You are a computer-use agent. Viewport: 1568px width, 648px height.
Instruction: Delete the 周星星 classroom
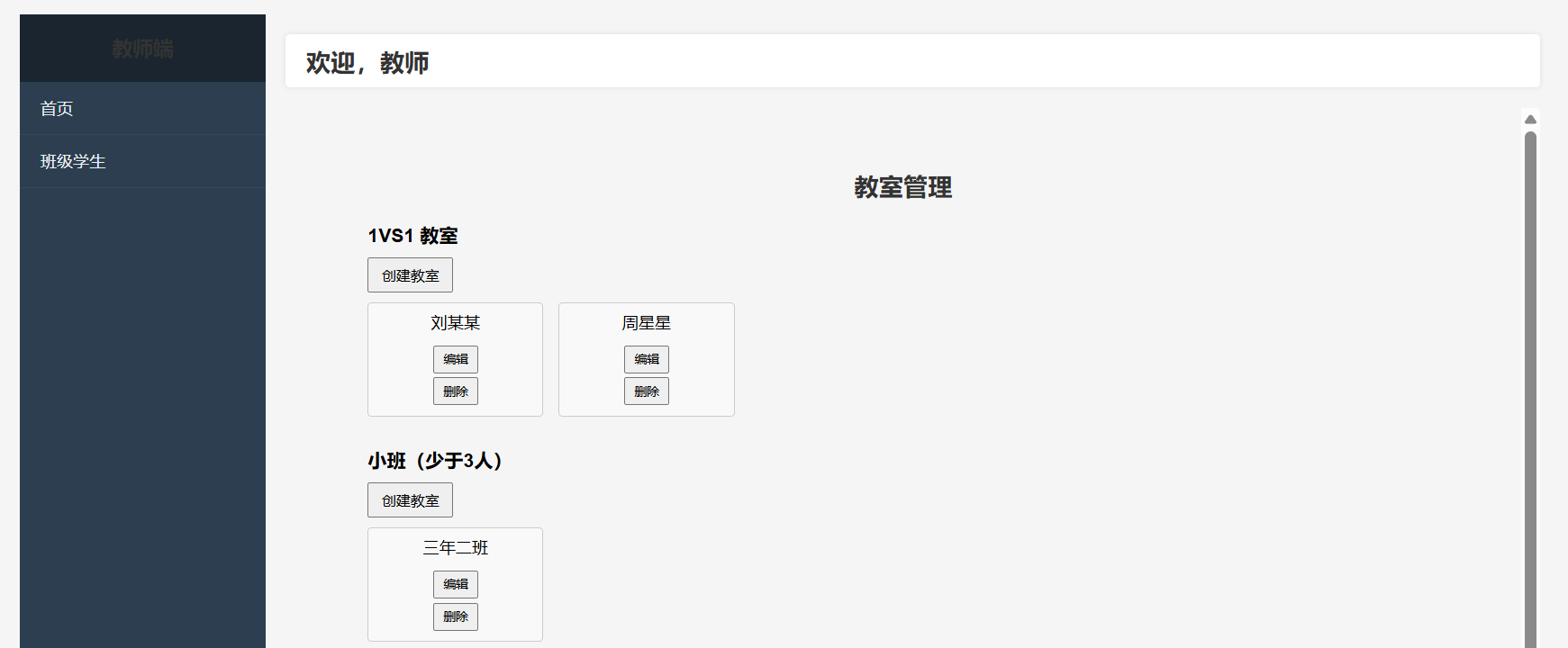(x=646, y=391)
